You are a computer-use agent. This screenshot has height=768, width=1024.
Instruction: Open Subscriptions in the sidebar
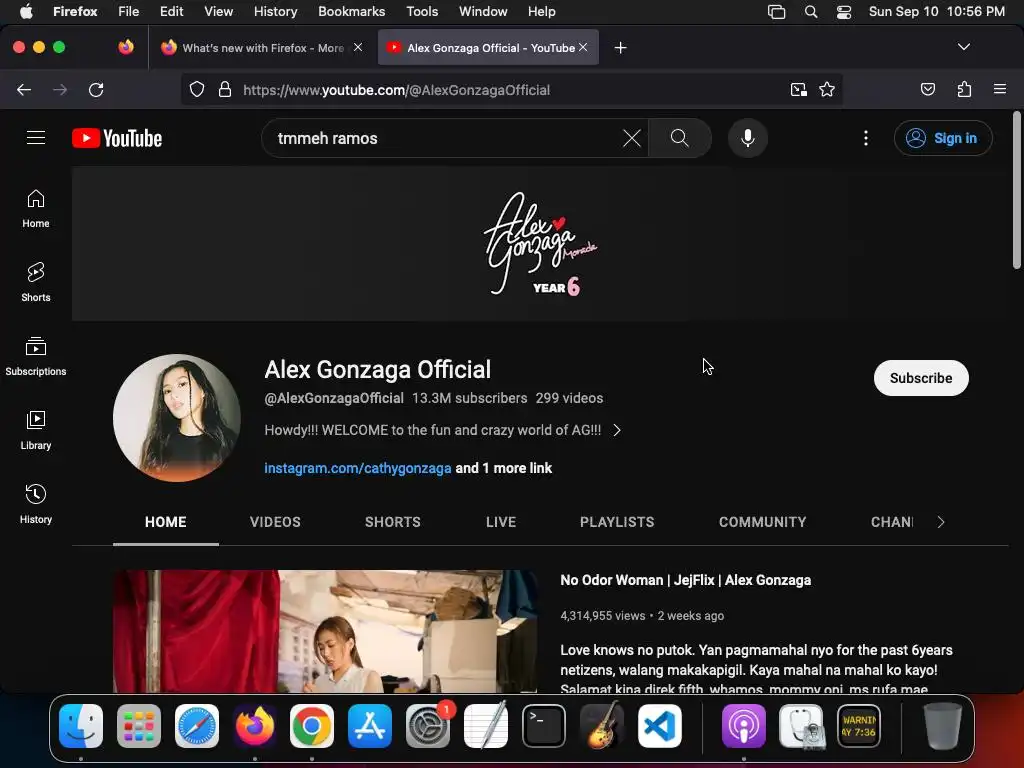coord(36,357)
